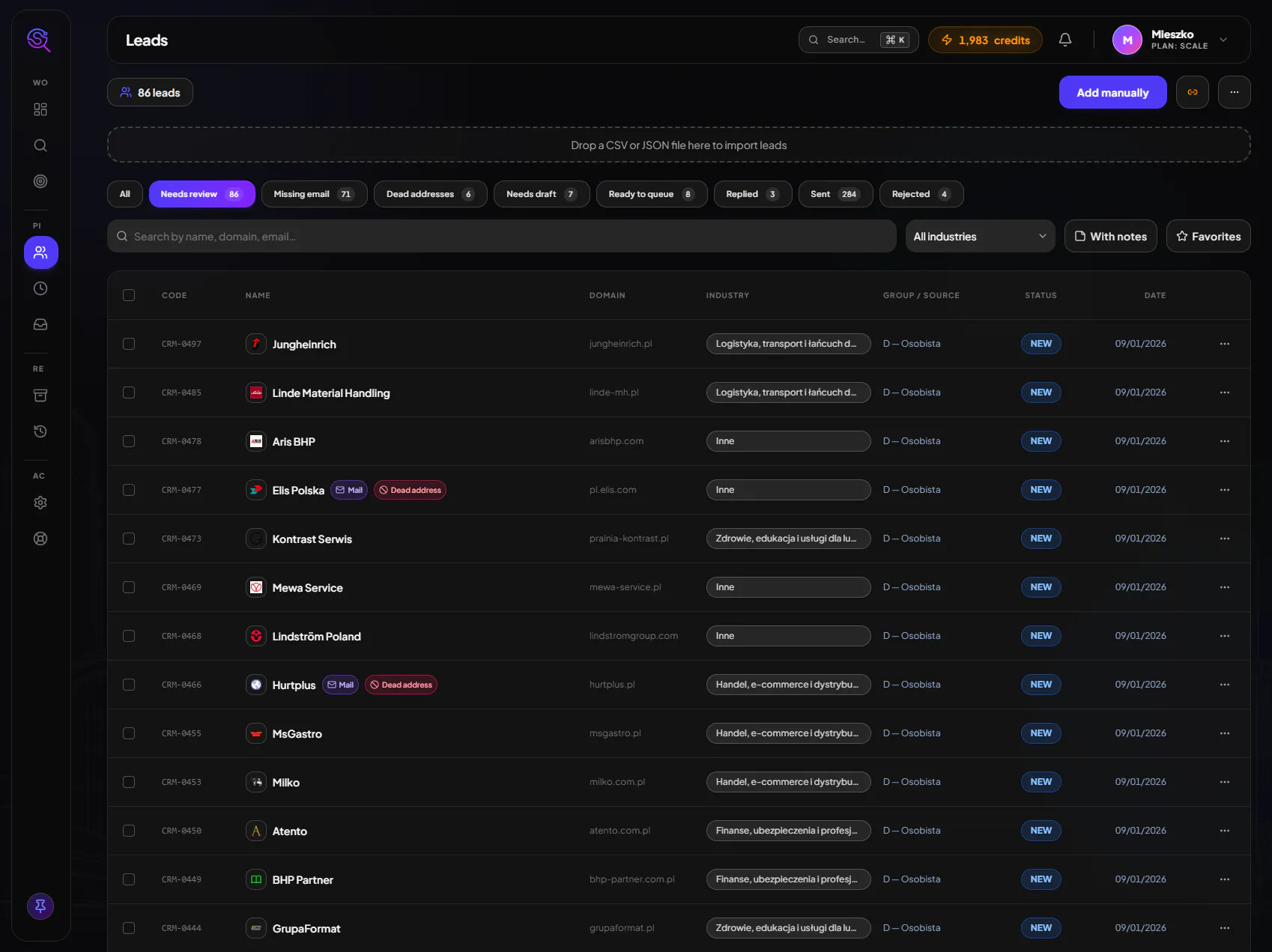Click the global Search field in header
The image size is (1272, 952).
pos(858,40)
